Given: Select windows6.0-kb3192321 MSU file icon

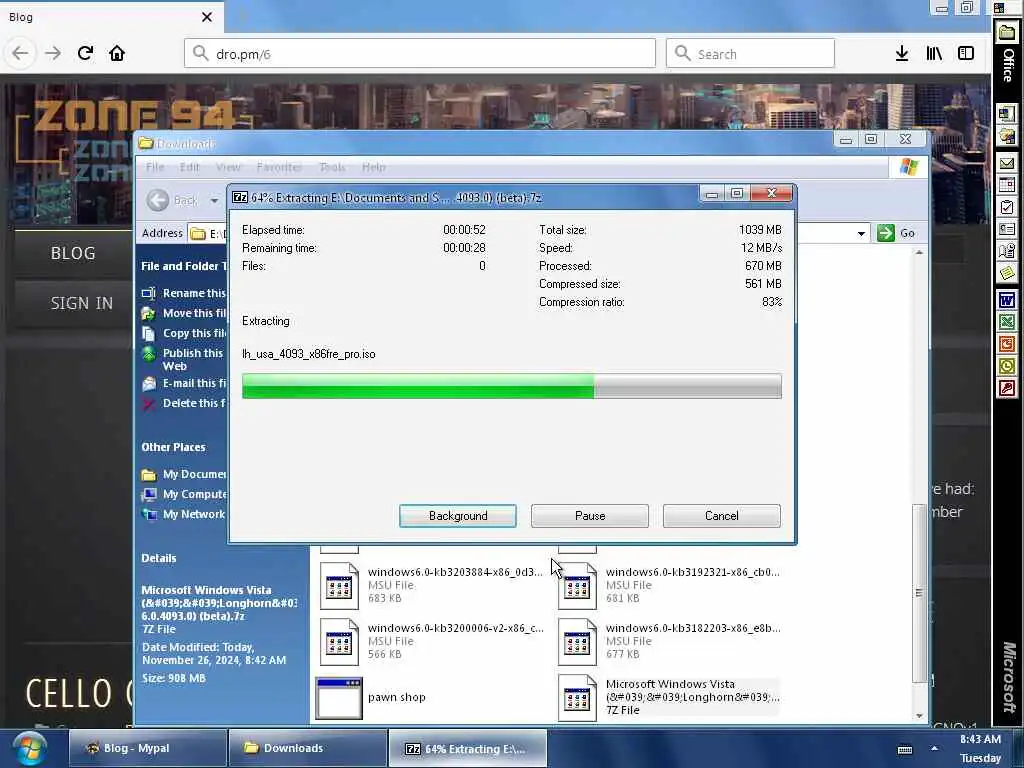Looking at the screenshot, I should click(577, 586).
